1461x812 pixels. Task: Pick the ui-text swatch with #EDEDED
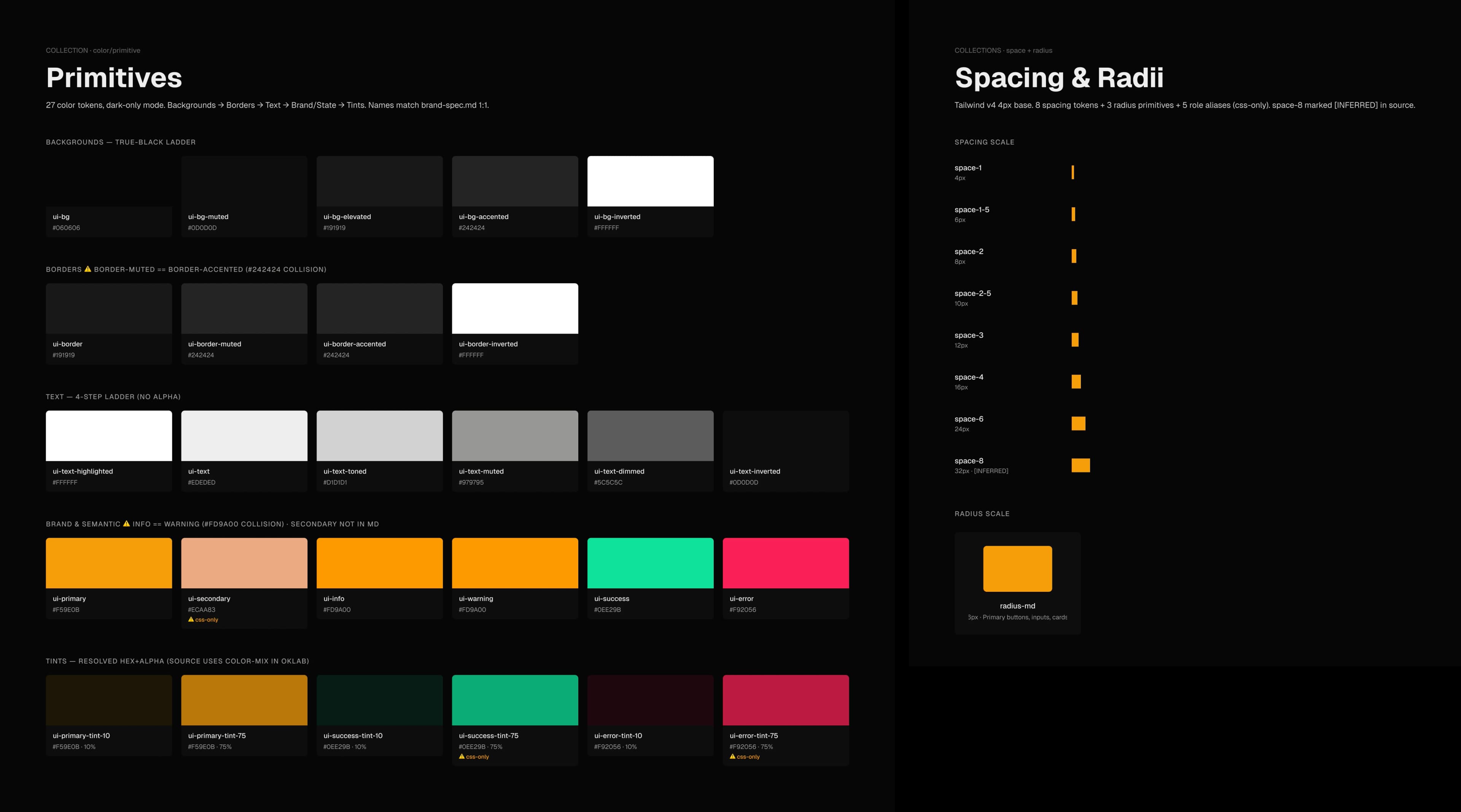coord(244,436)
